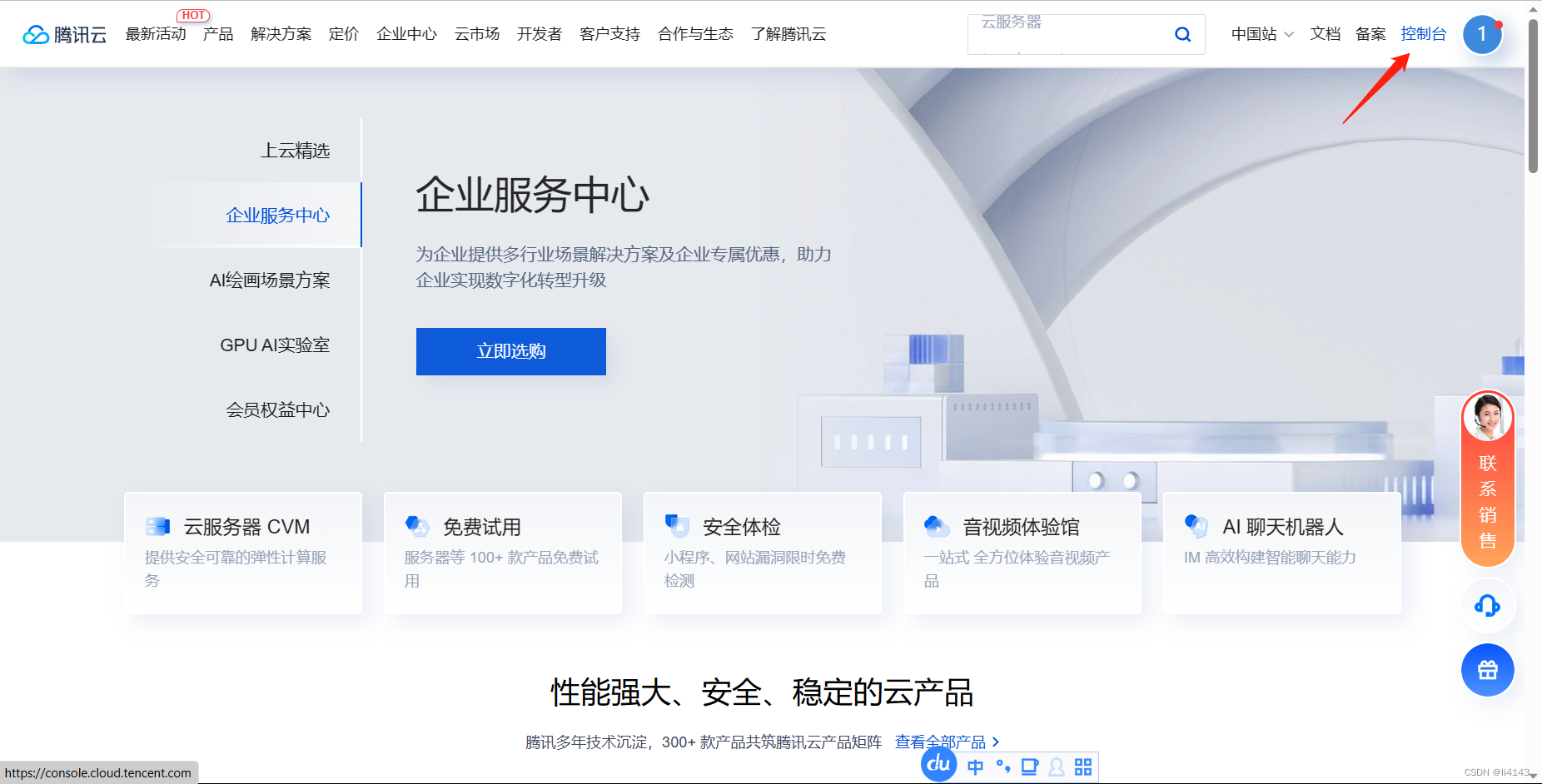Open the 最新活动 menu
Screen dimensions: 1542x784
pyautogui.click(x=156, y=34)
